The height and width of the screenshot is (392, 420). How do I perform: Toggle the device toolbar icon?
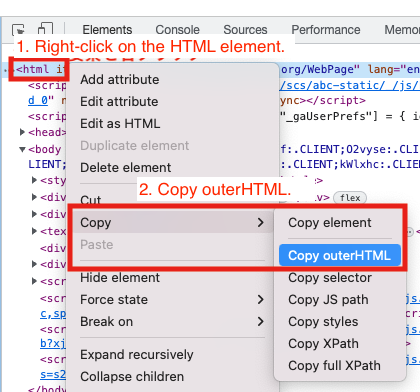pos(45,29)
